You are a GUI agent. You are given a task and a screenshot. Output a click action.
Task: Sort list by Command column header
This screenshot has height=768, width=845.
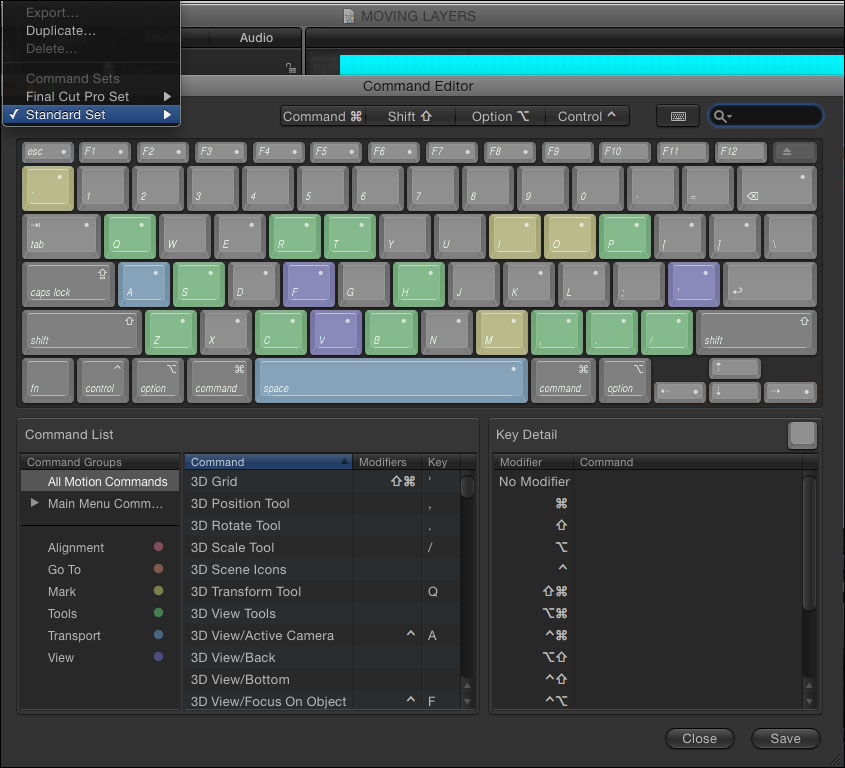coord(267,462)
